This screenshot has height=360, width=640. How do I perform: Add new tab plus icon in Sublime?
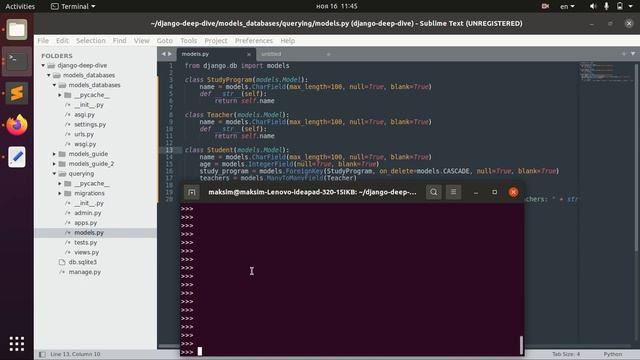pos(623,54)
